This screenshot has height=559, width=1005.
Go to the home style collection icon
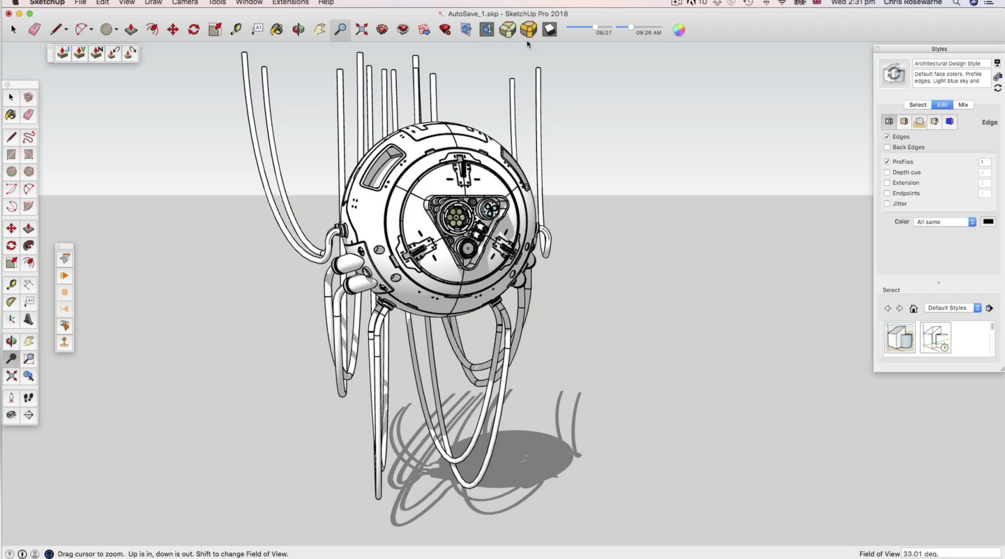913,308
